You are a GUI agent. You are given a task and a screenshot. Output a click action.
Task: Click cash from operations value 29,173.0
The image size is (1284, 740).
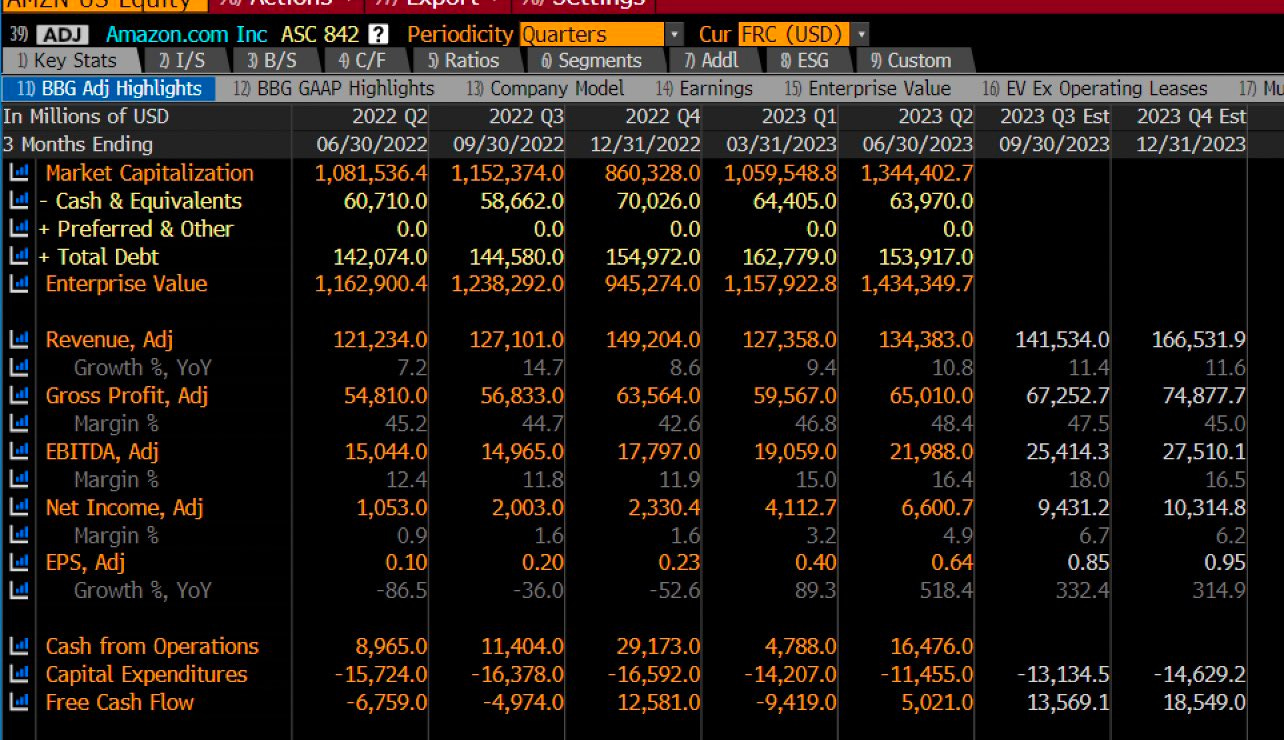pos(659,647)
